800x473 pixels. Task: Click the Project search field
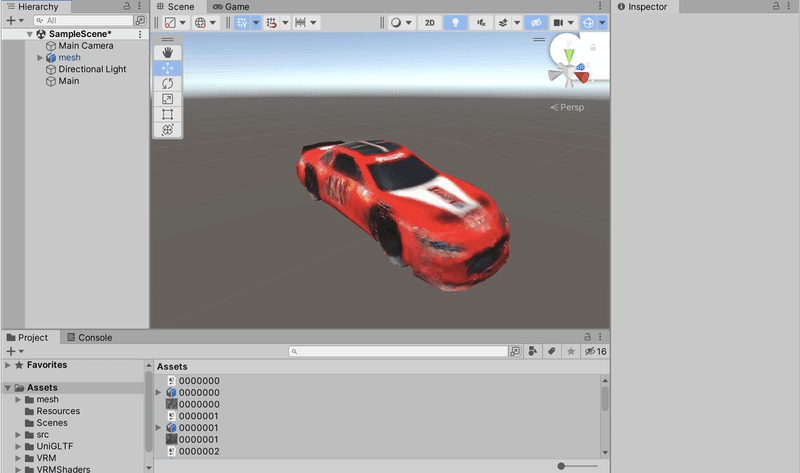pyautogui.click(x=398, y=351)
